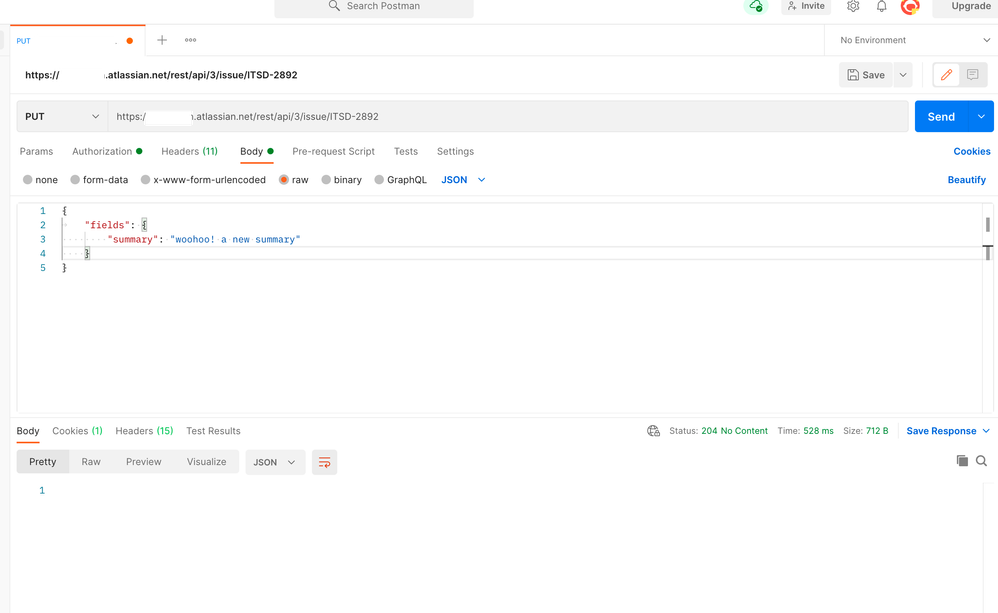
Task: Open the PUT method dropdown
Action: [62, 116]
